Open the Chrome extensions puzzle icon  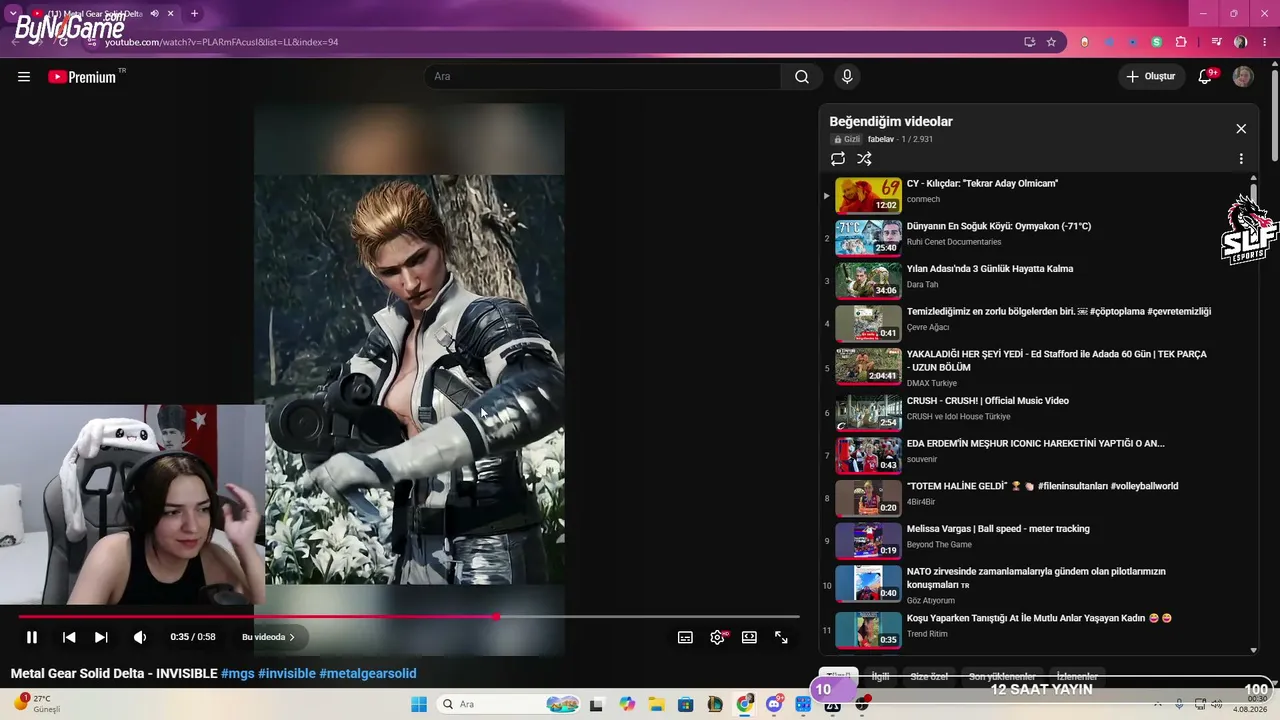(1181, 42)
